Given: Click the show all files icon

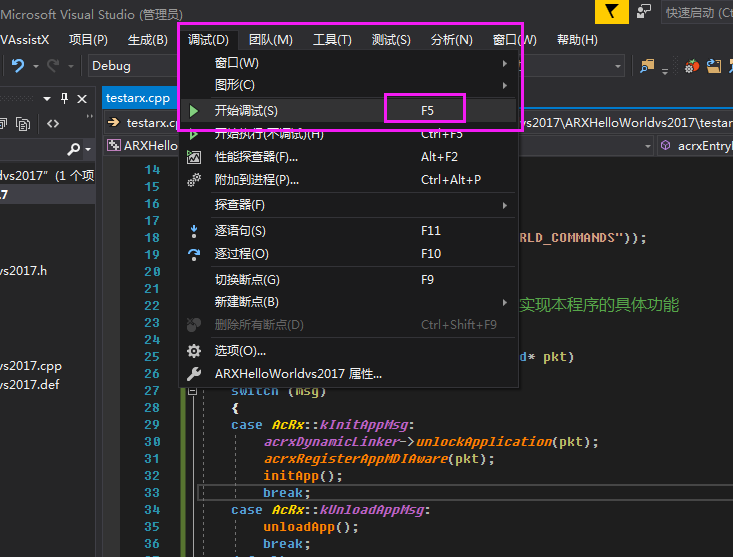Looking at the screenshot, I should (x=2, y=124).
